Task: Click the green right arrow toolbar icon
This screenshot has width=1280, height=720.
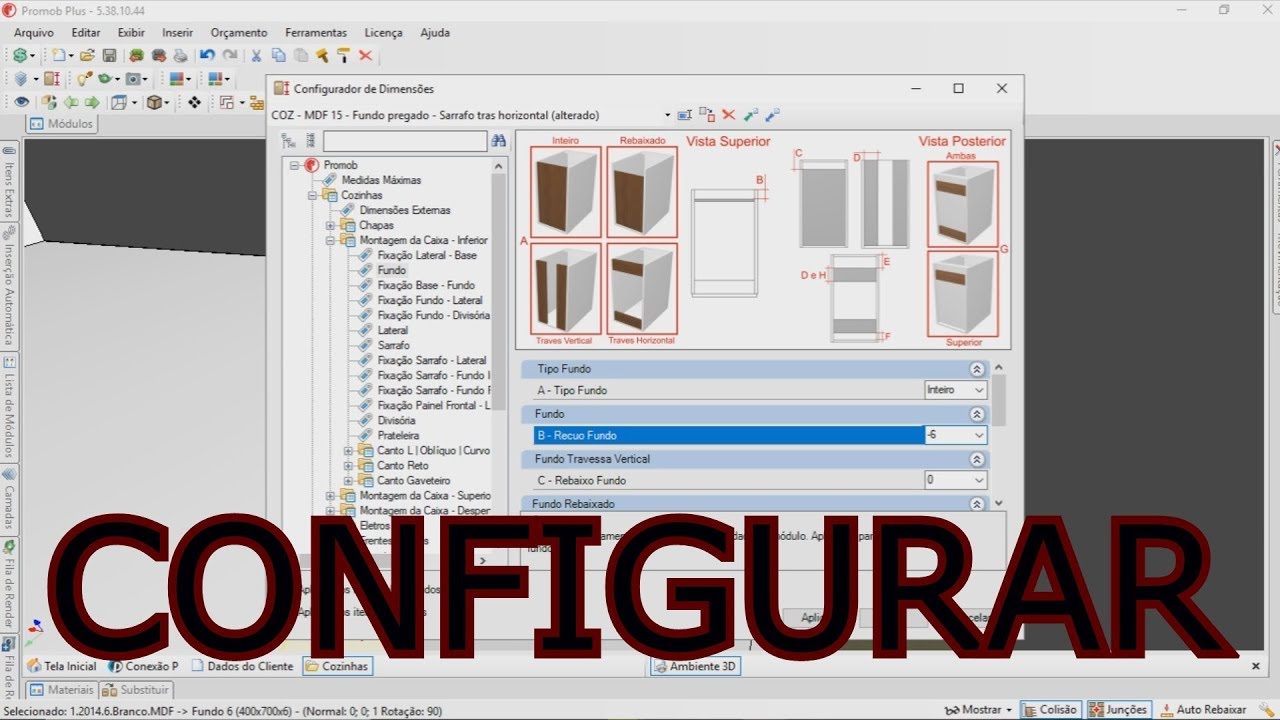Action: pos(92,102)
